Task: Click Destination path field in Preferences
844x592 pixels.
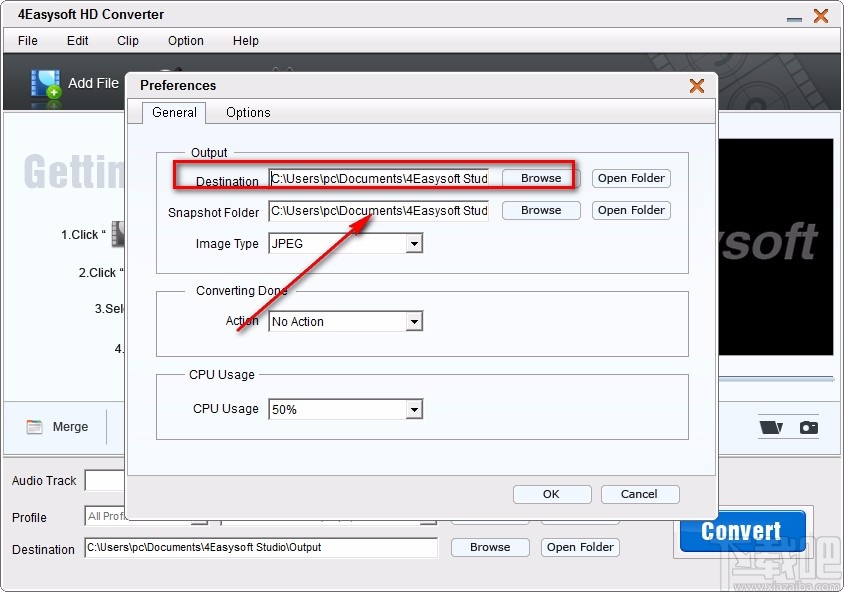Action: 379,179
